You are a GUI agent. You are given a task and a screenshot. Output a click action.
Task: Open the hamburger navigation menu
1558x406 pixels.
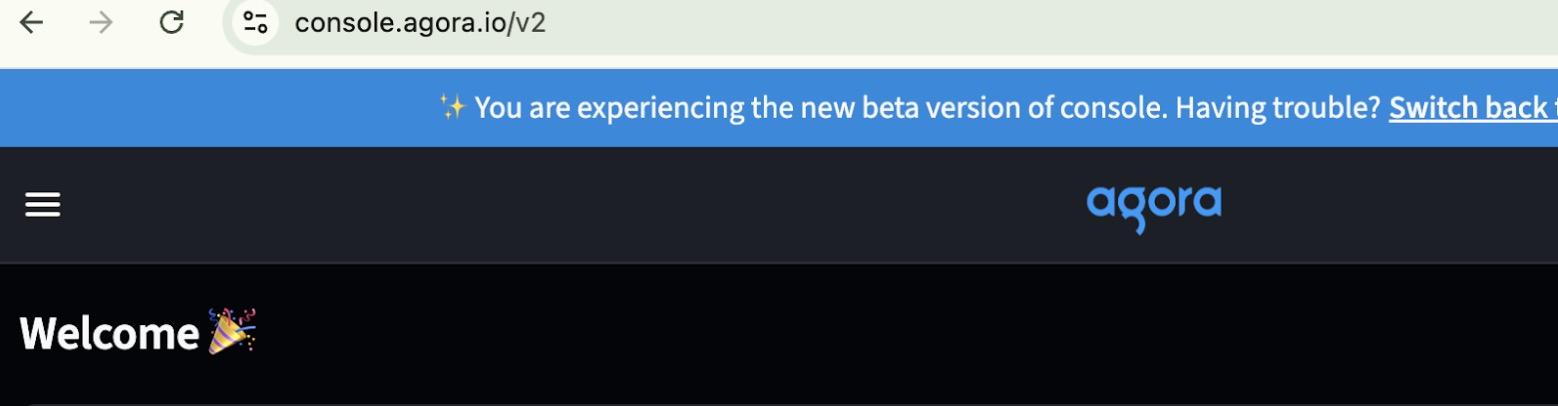[x=42, y=205]
